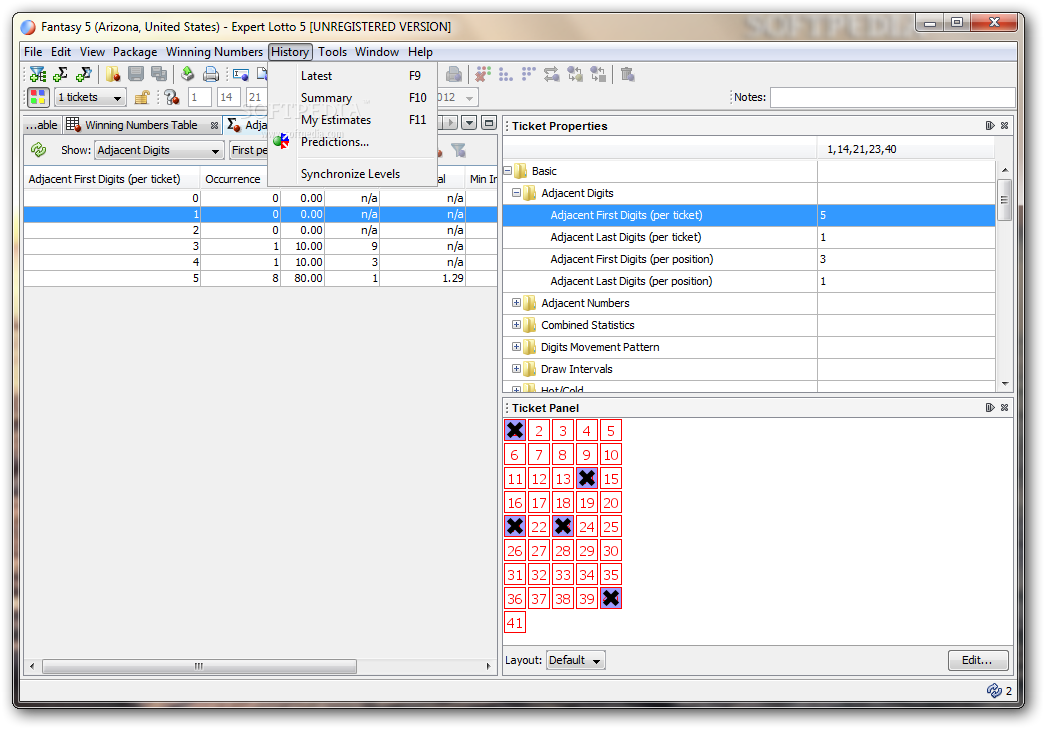Click the trash bin toolbar icon
Viewport: 1045px width, 729px height.
(627, 74)
